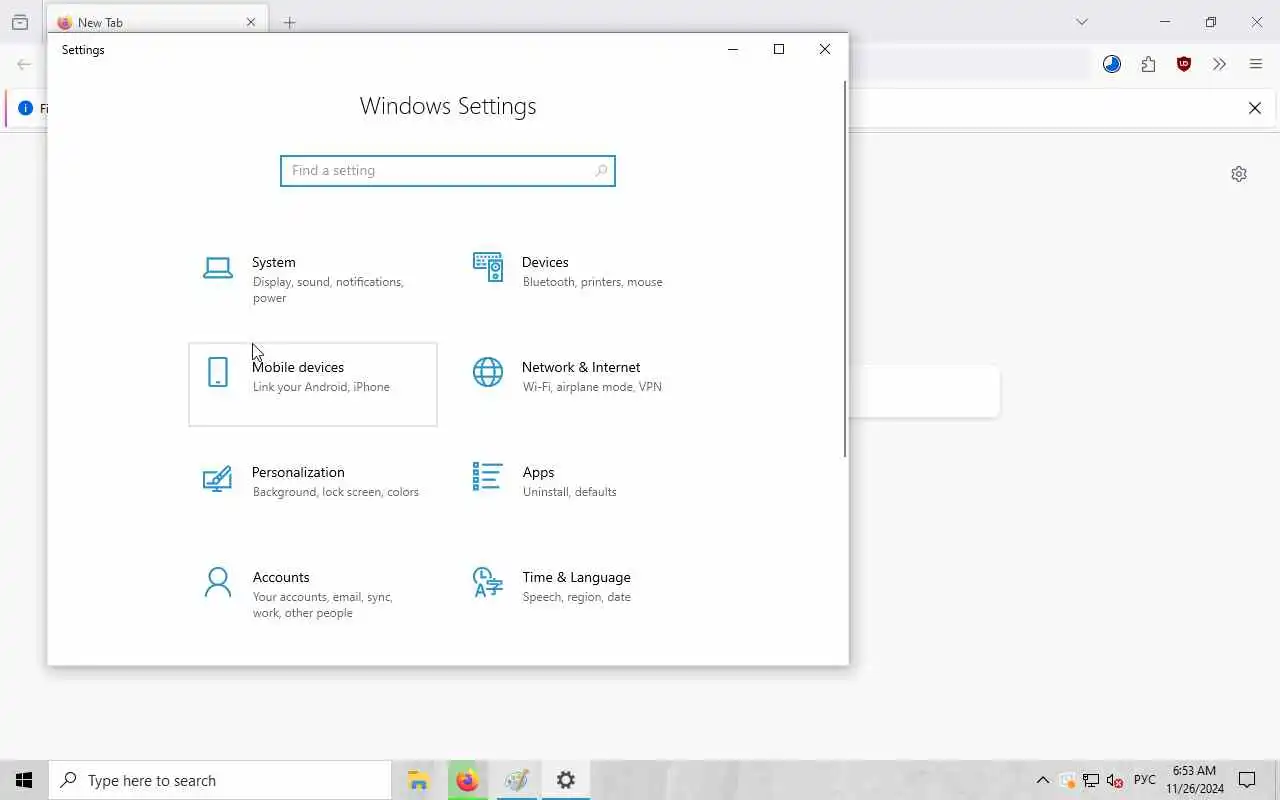Image resolution: width=1280 pixels, height=800 pixels.
Task: Click the taskbar Type here to search box
Action: coord(220,780)
